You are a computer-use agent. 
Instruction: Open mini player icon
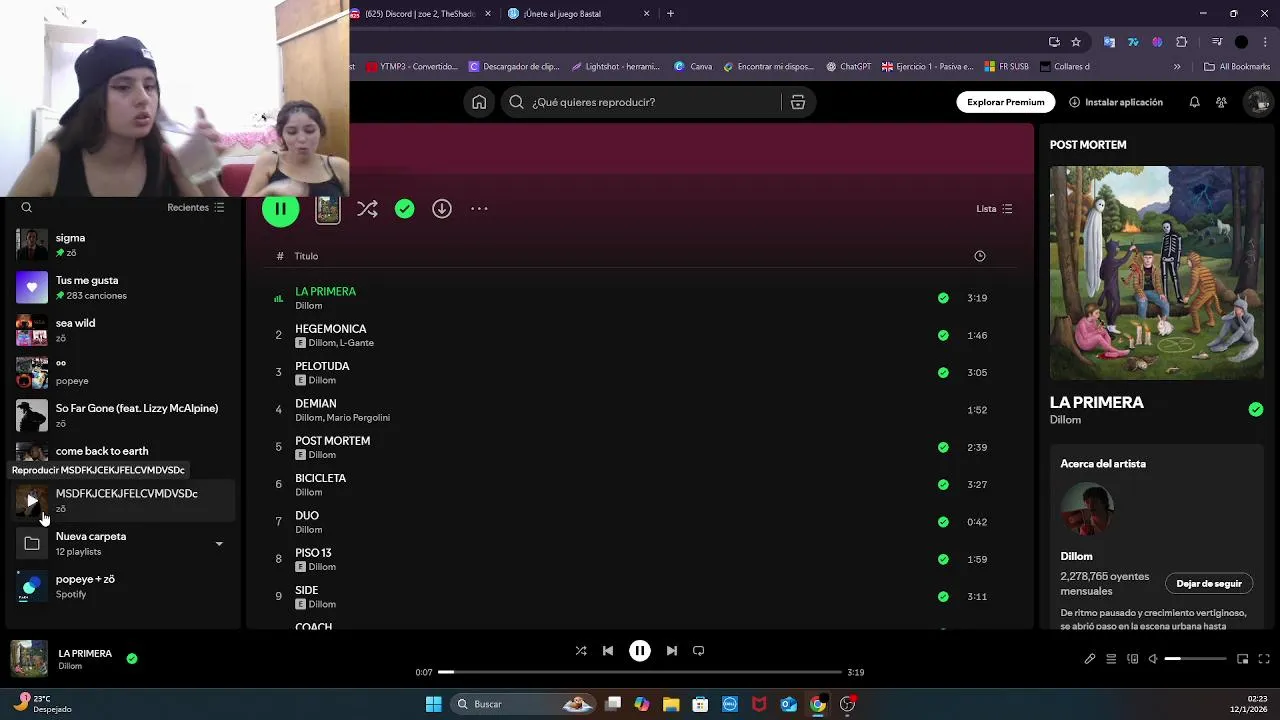[1243, 659]
